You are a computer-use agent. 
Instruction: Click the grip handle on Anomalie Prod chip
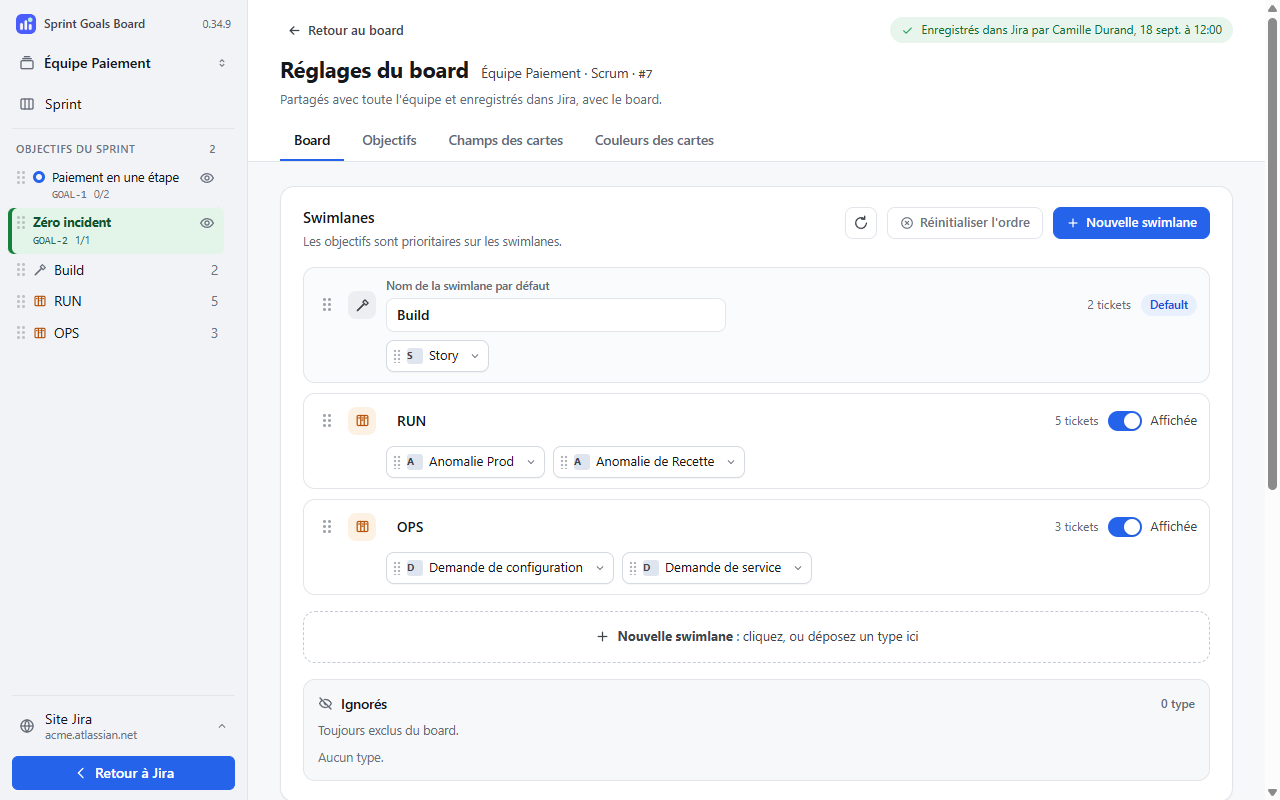coord(397,462)
